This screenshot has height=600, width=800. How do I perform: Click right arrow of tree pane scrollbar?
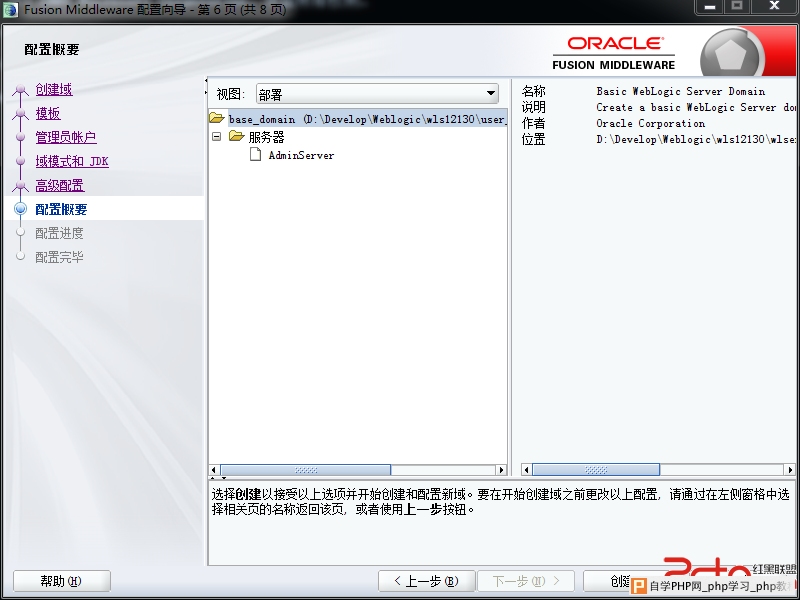(502, 470)
